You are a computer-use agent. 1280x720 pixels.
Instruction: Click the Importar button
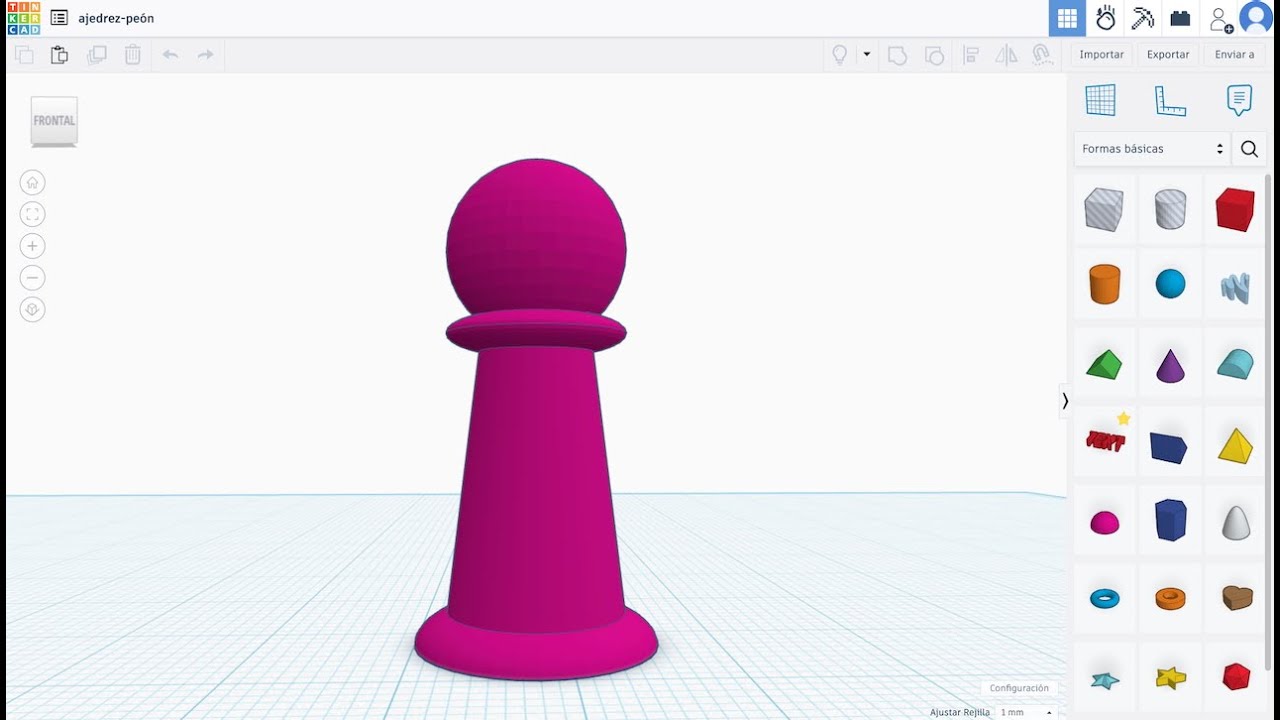1102,55
